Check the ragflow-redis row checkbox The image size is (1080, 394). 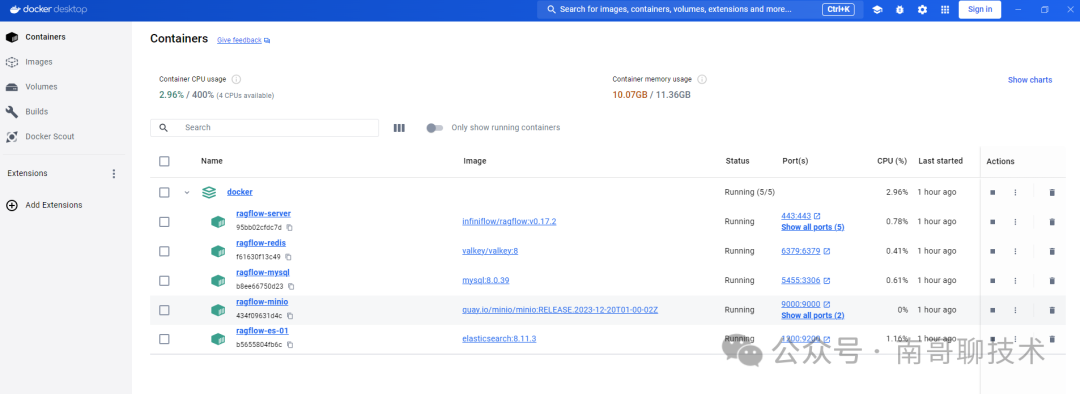click(x=164, y=251)
